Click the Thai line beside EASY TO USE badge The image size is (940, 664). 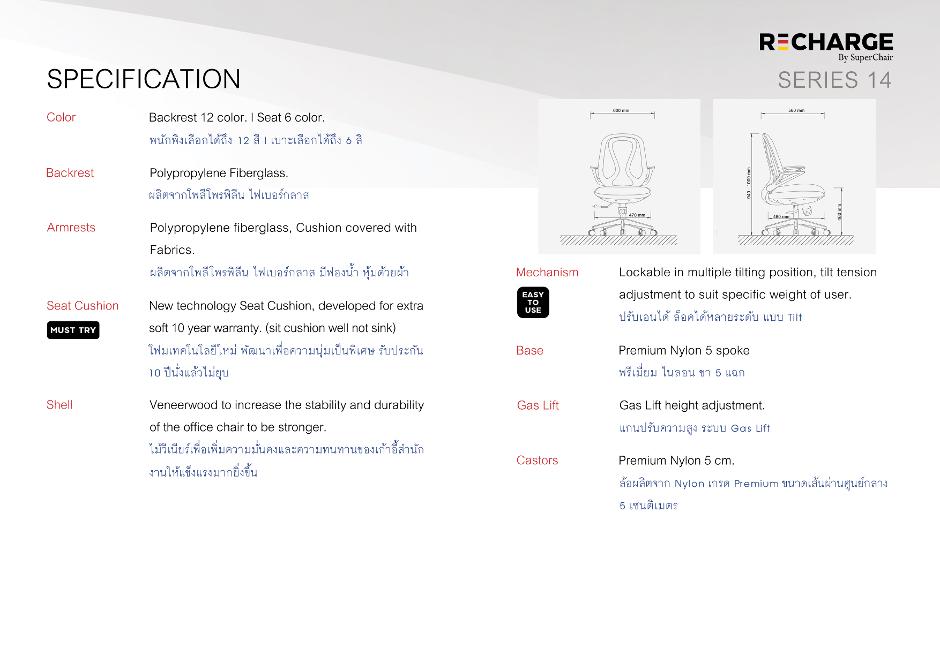point(710,317)
